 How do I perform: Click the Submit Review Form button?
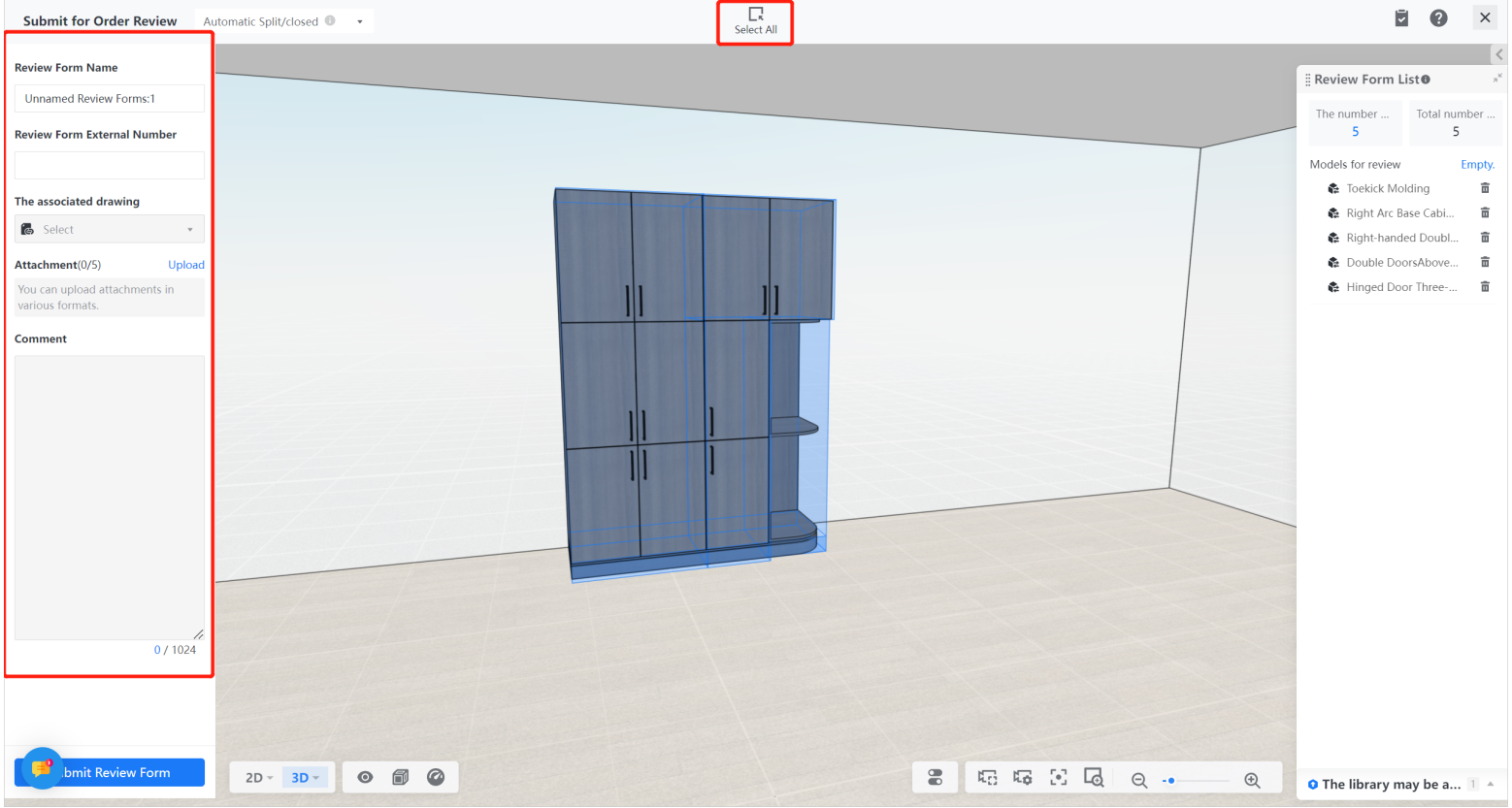coord(110,772)
